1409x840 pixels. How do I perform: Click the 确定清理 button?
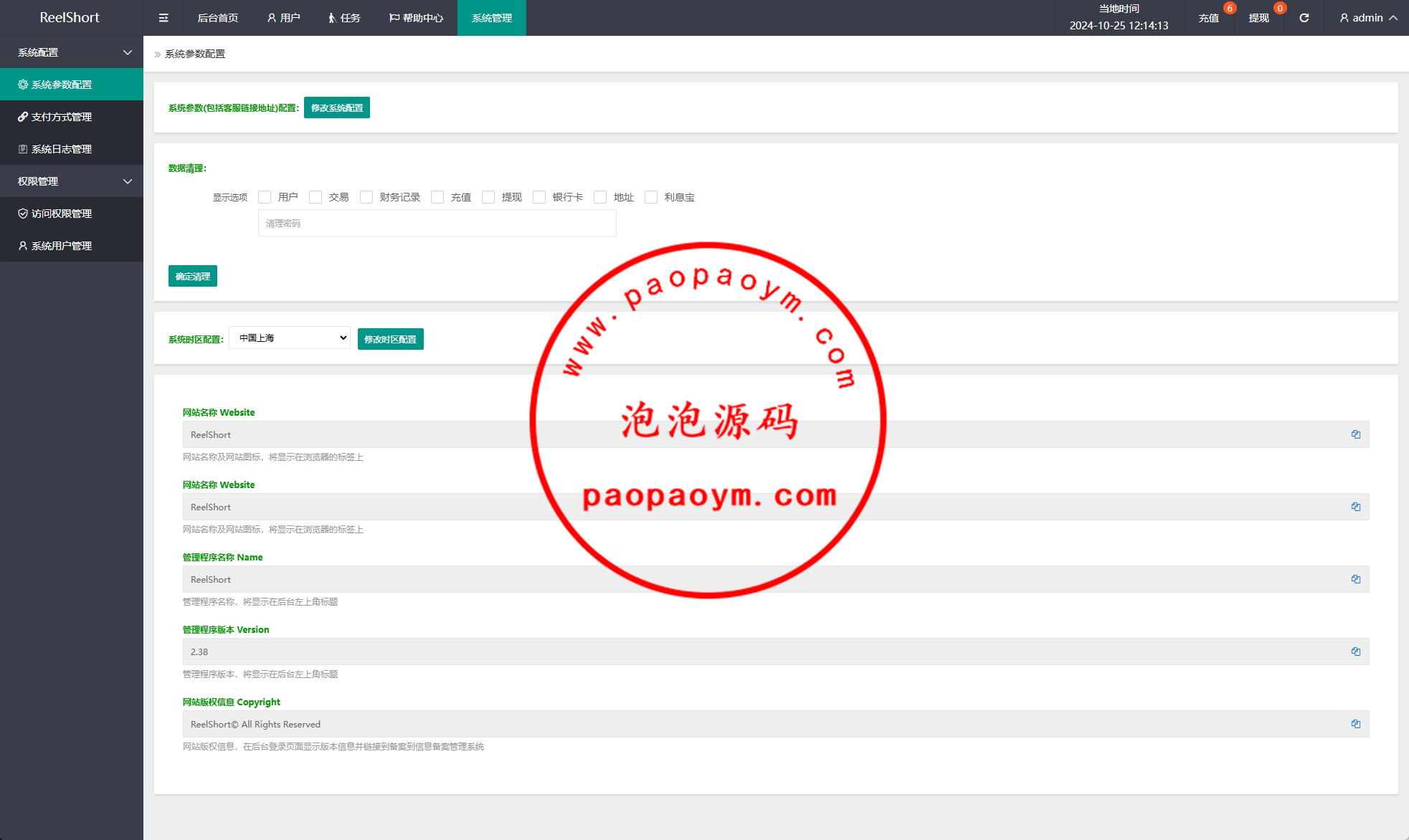[193, 276]
